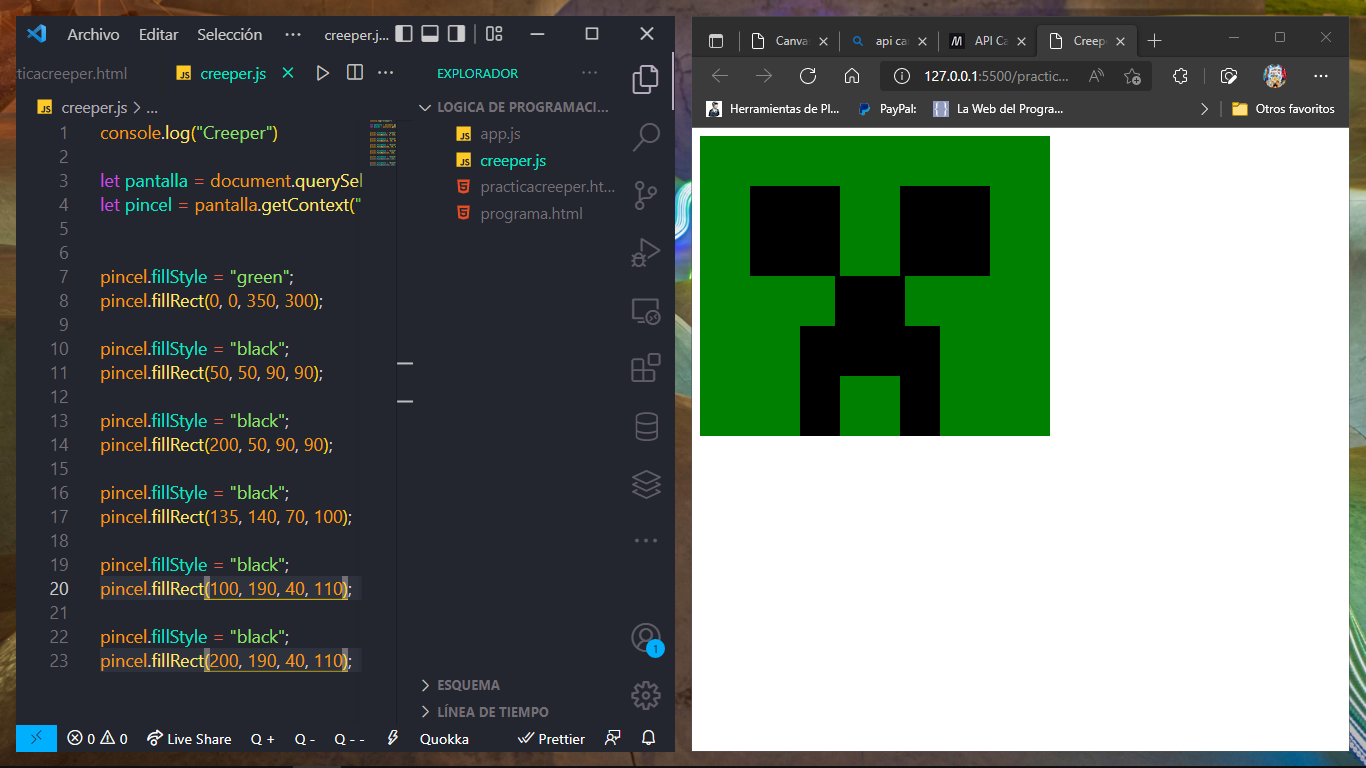Open Edge tab actions menu icon
This screenshot has width=1366, height=768.
tap(715, 41)
